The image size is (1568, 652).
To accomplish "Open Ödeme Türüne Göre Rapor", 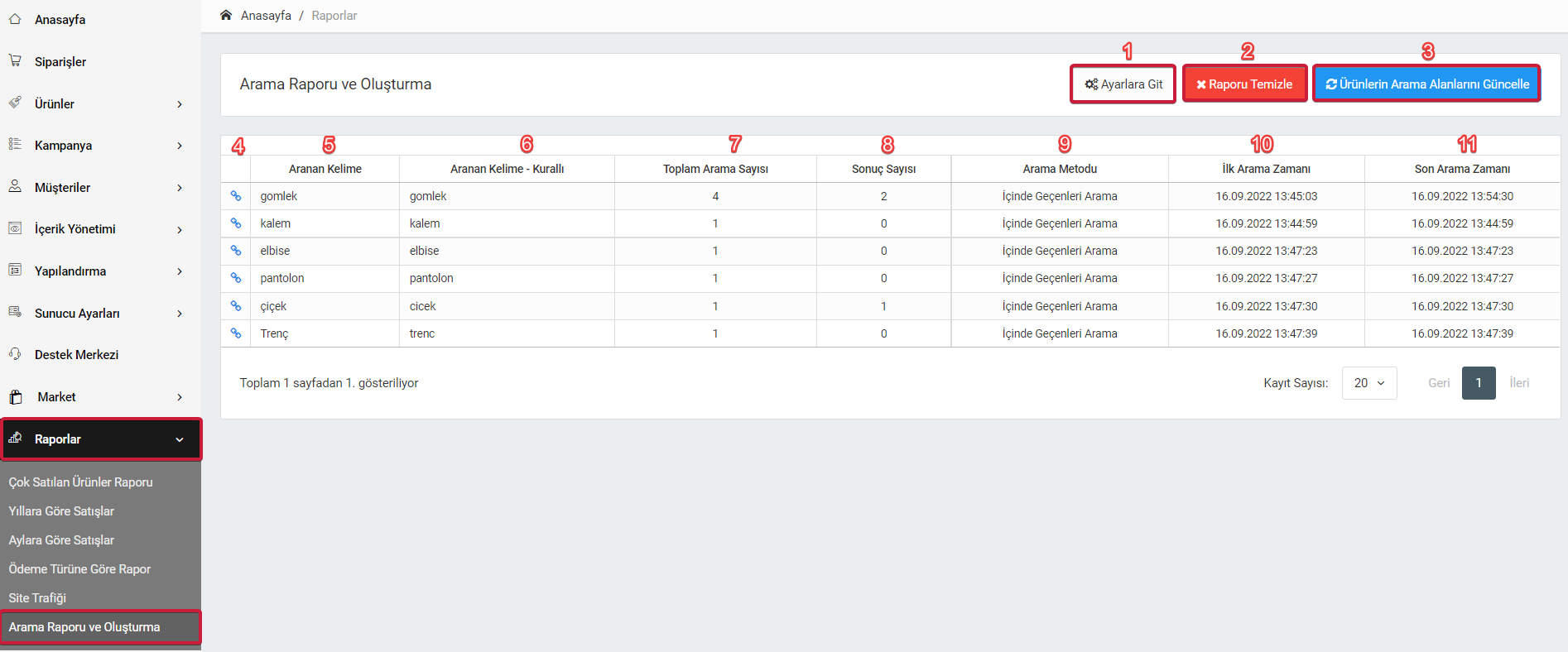I will [x=79, y=568].
